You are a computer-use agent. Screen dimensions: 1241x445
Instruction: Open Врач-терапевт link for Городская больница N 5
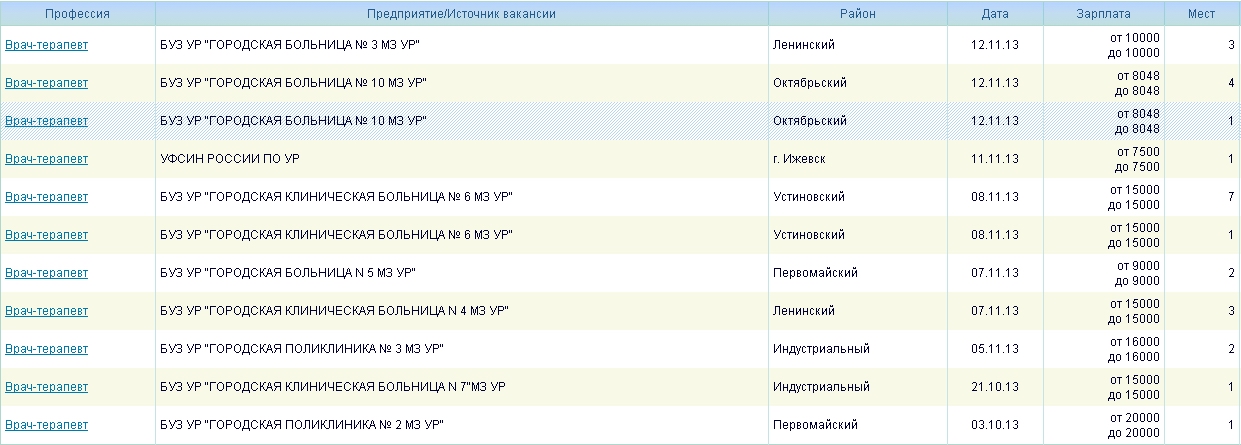[46, 273]
